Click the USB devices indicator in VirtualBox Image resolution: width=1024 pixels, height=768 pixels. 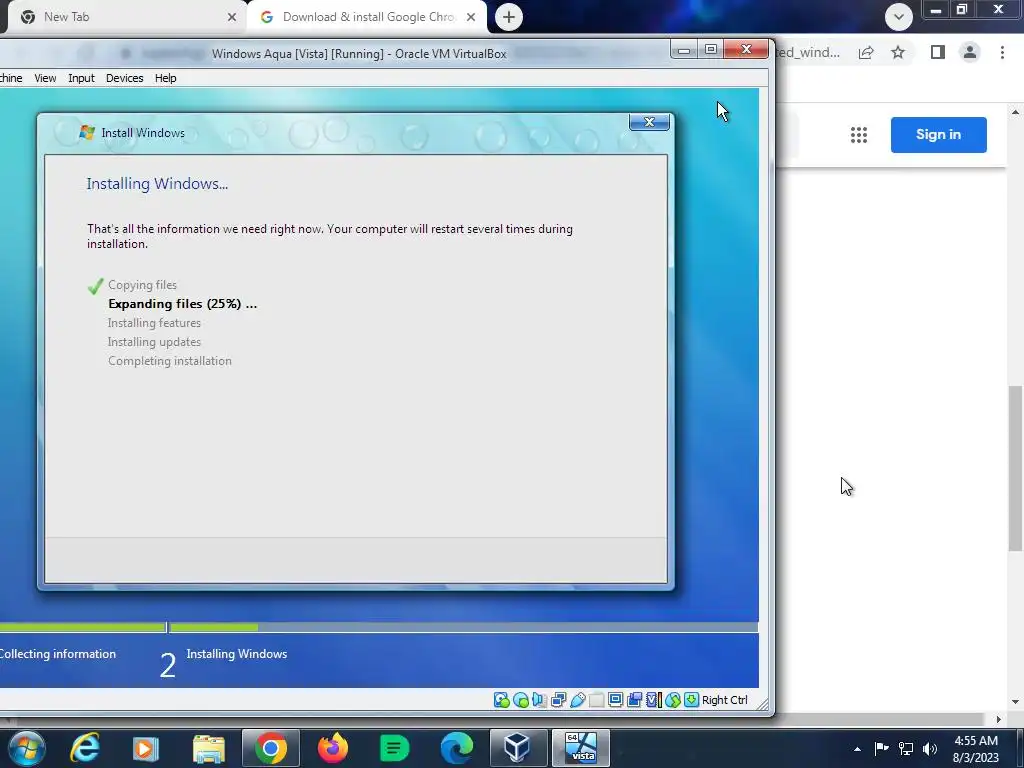tap(577, 700)
